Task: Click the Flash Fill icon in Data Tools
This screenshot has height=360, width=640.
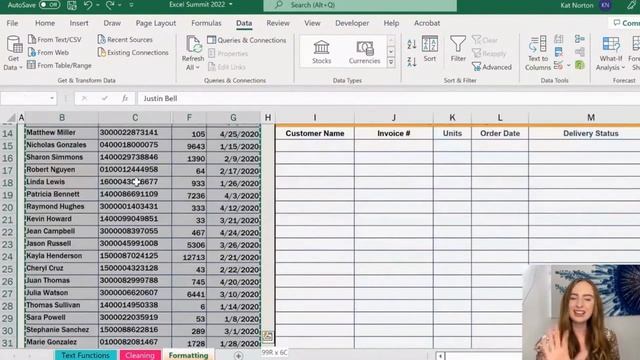Action: click(x=559, y=39)
